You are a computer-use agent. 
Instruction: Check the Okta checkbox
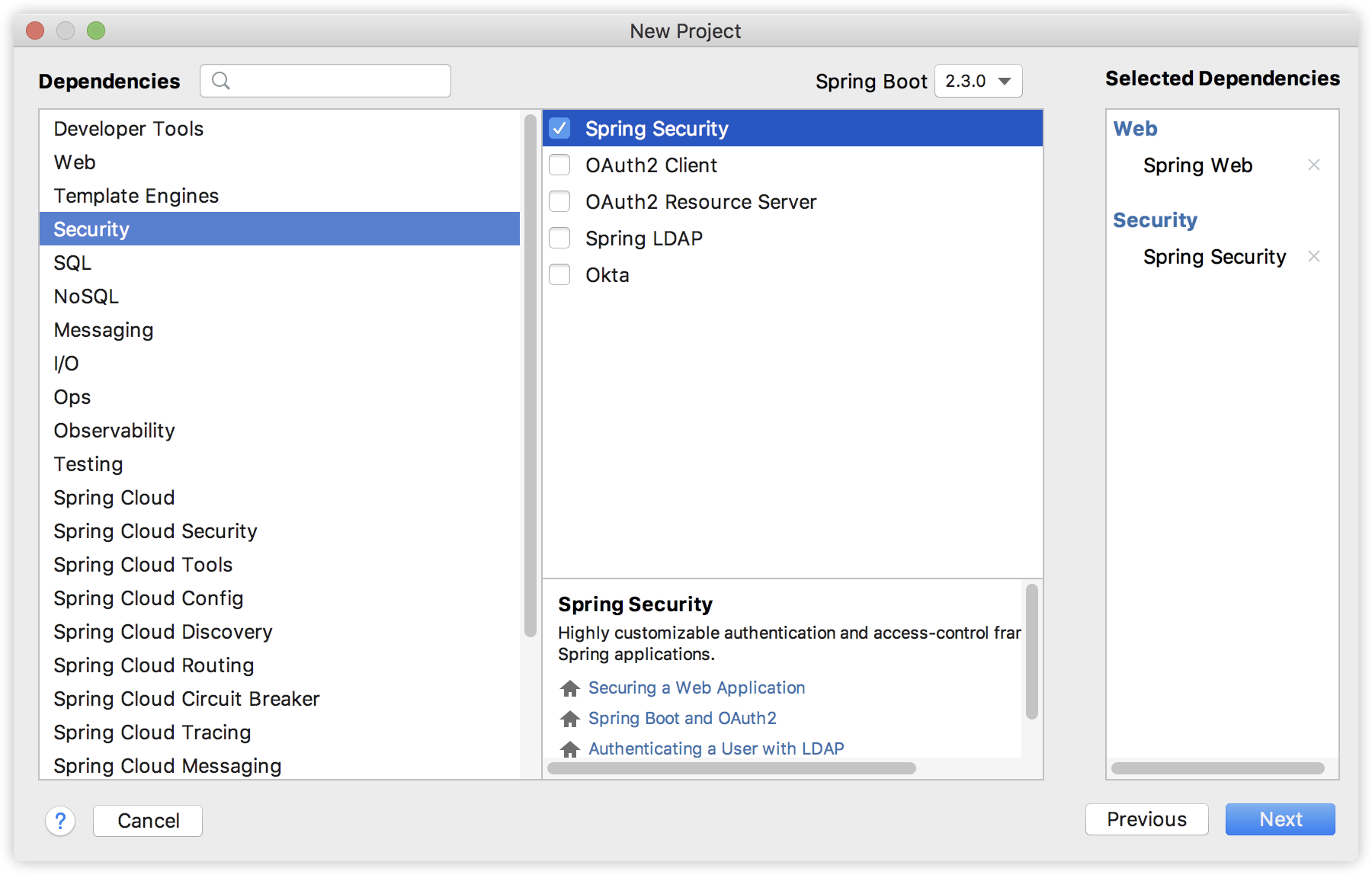point(560,274)
